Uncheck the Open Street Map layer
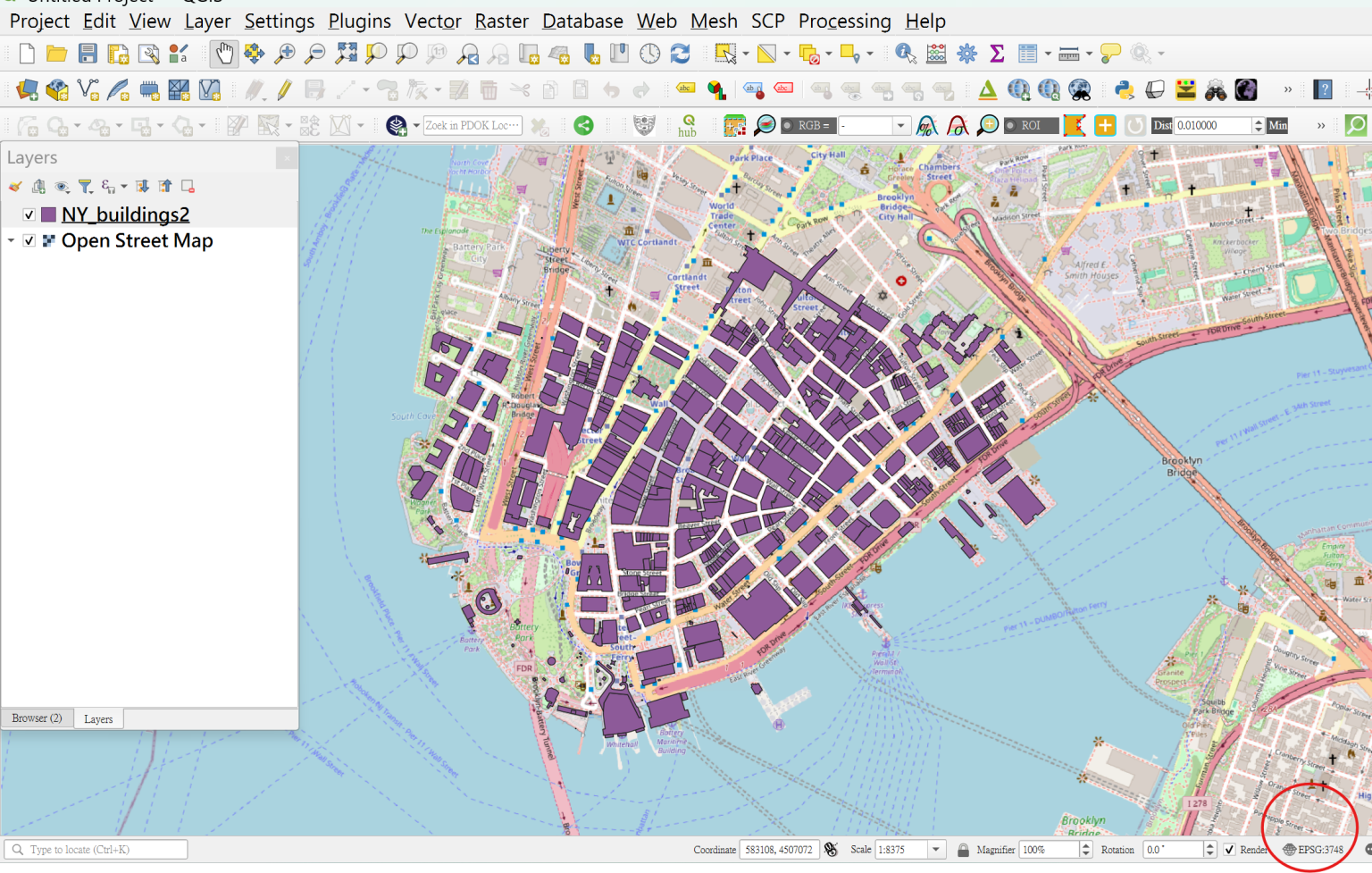Screen dimensions: 1372x873 tap(29, 240)
